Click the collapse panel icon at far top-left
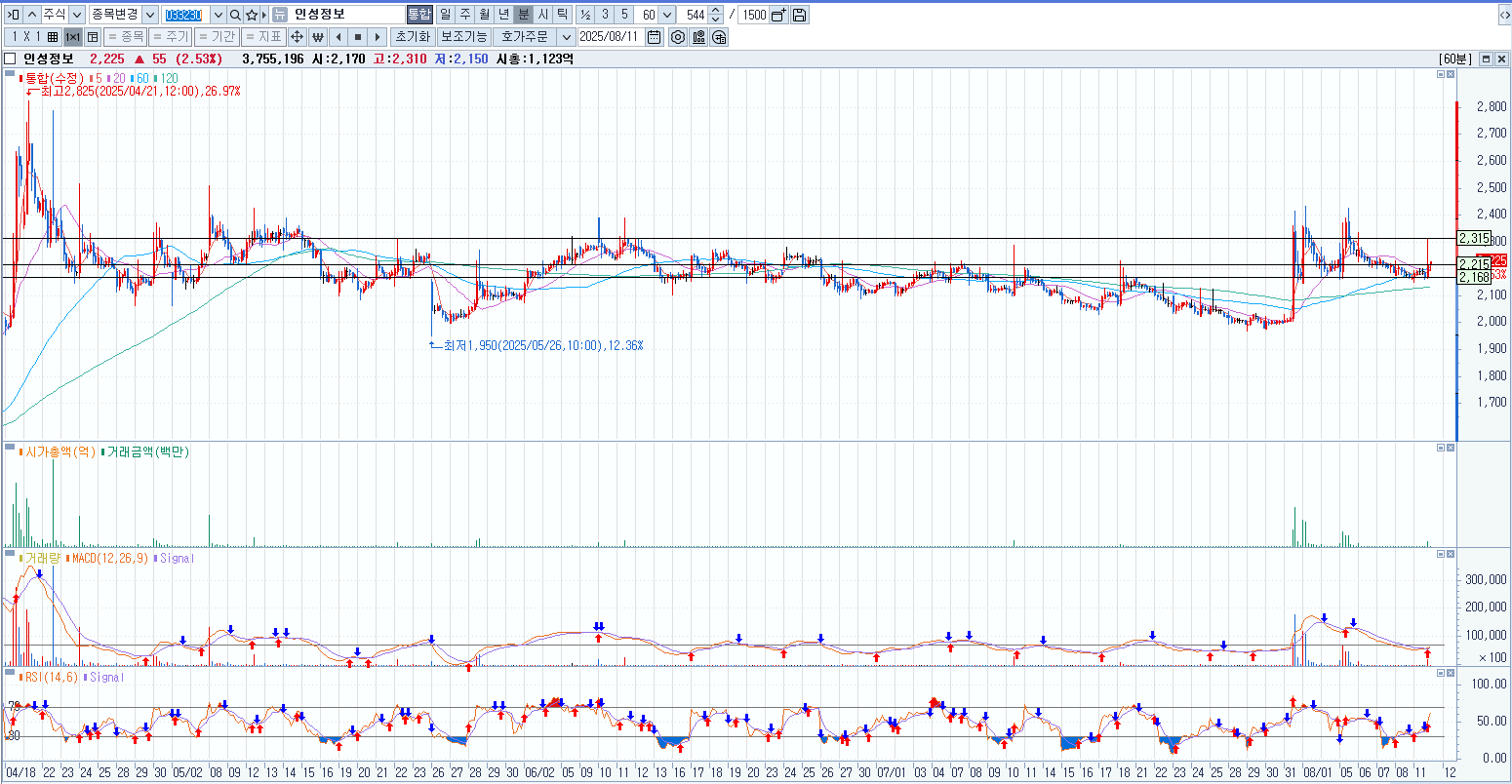 [x=13, y=15]
